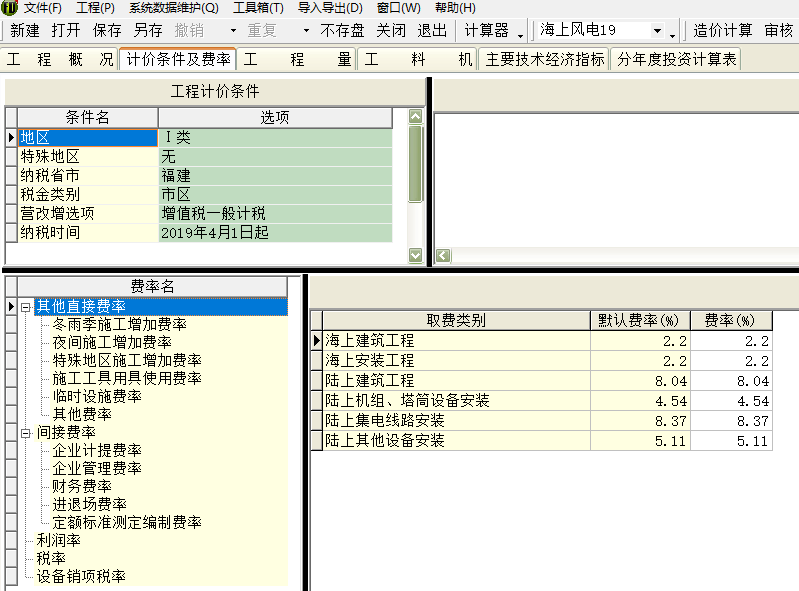Collapse the 其他直接费率 tree node
The width and height of the screenshot is (799, 591).
(x=26, y=307)
